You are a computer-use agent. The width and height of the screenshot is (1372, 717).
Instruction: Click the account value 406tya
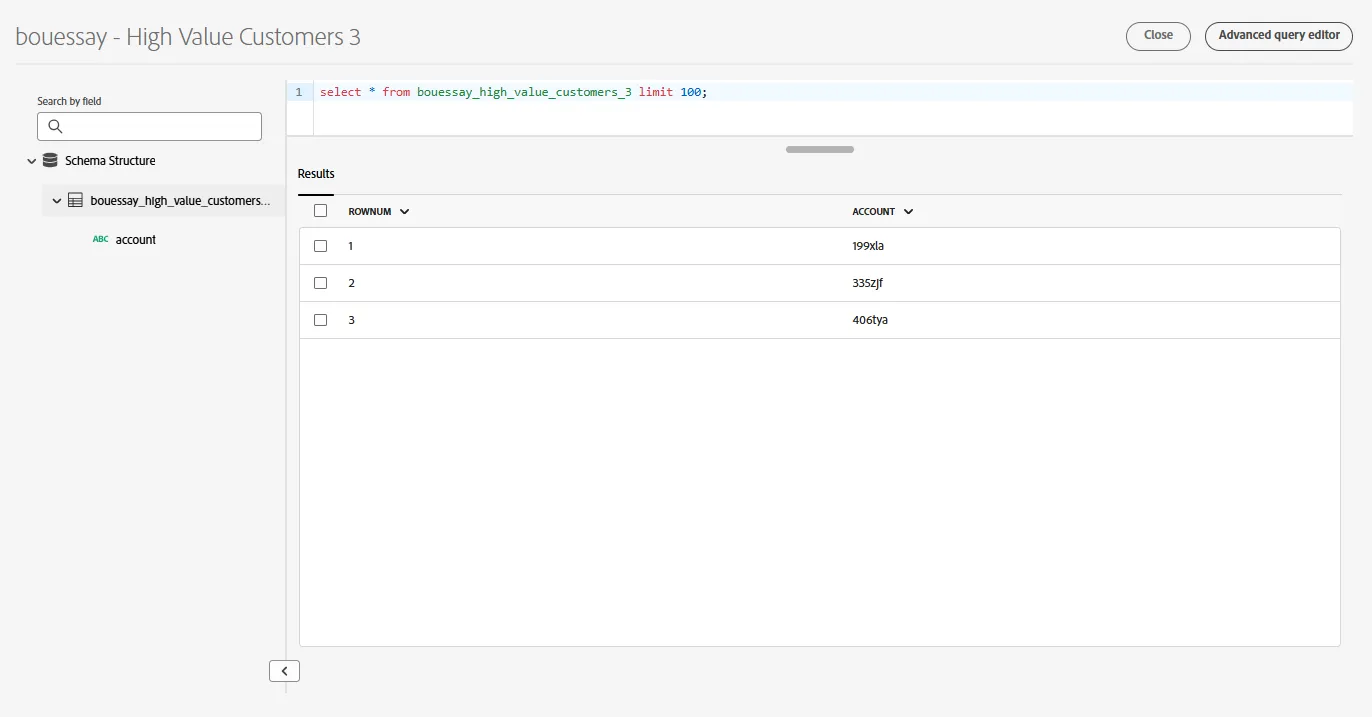click(x=870, y=320)
